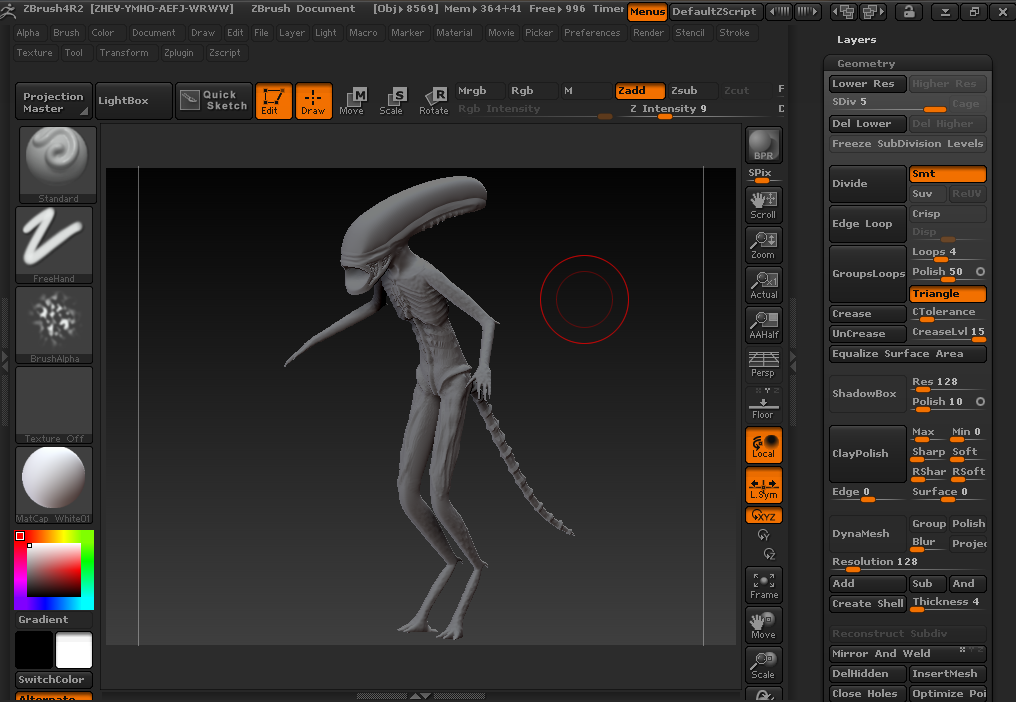
Task: Select the Scroll canvas tool
Action: pyautogui.click(x=763, y=205)
